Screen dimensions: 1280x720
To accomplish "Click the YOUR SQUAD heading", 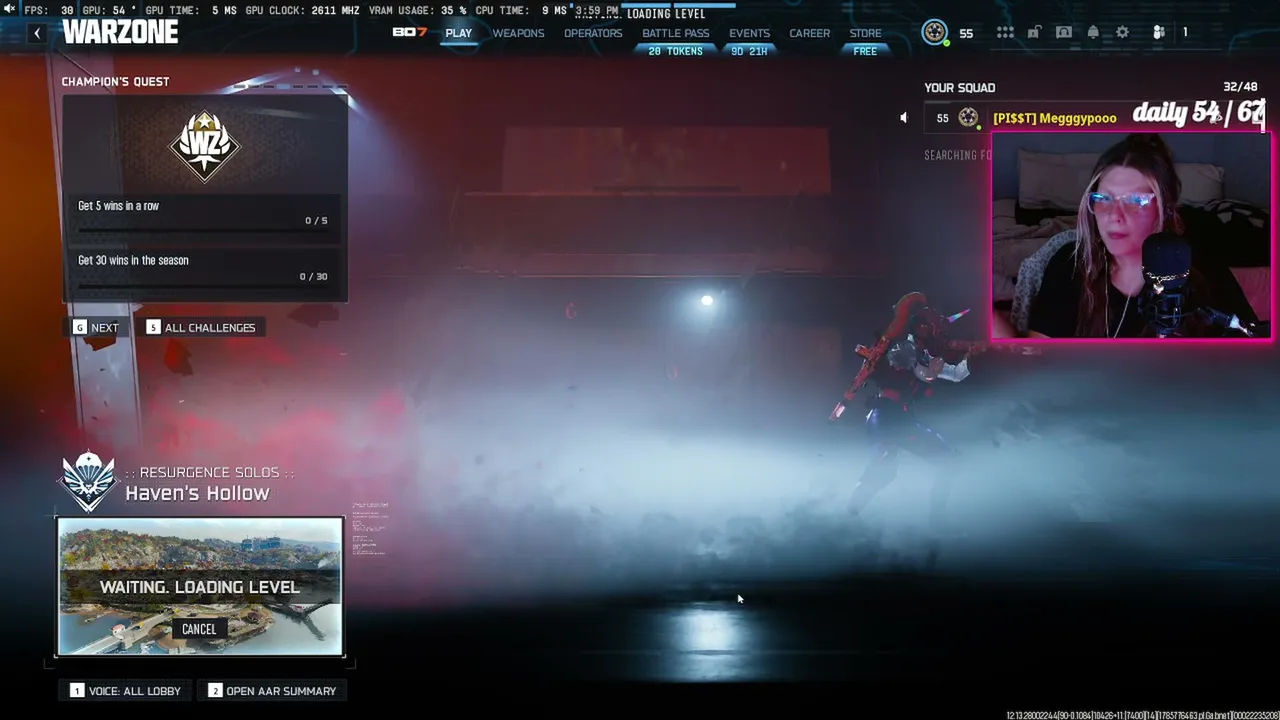I will point(960,88).
